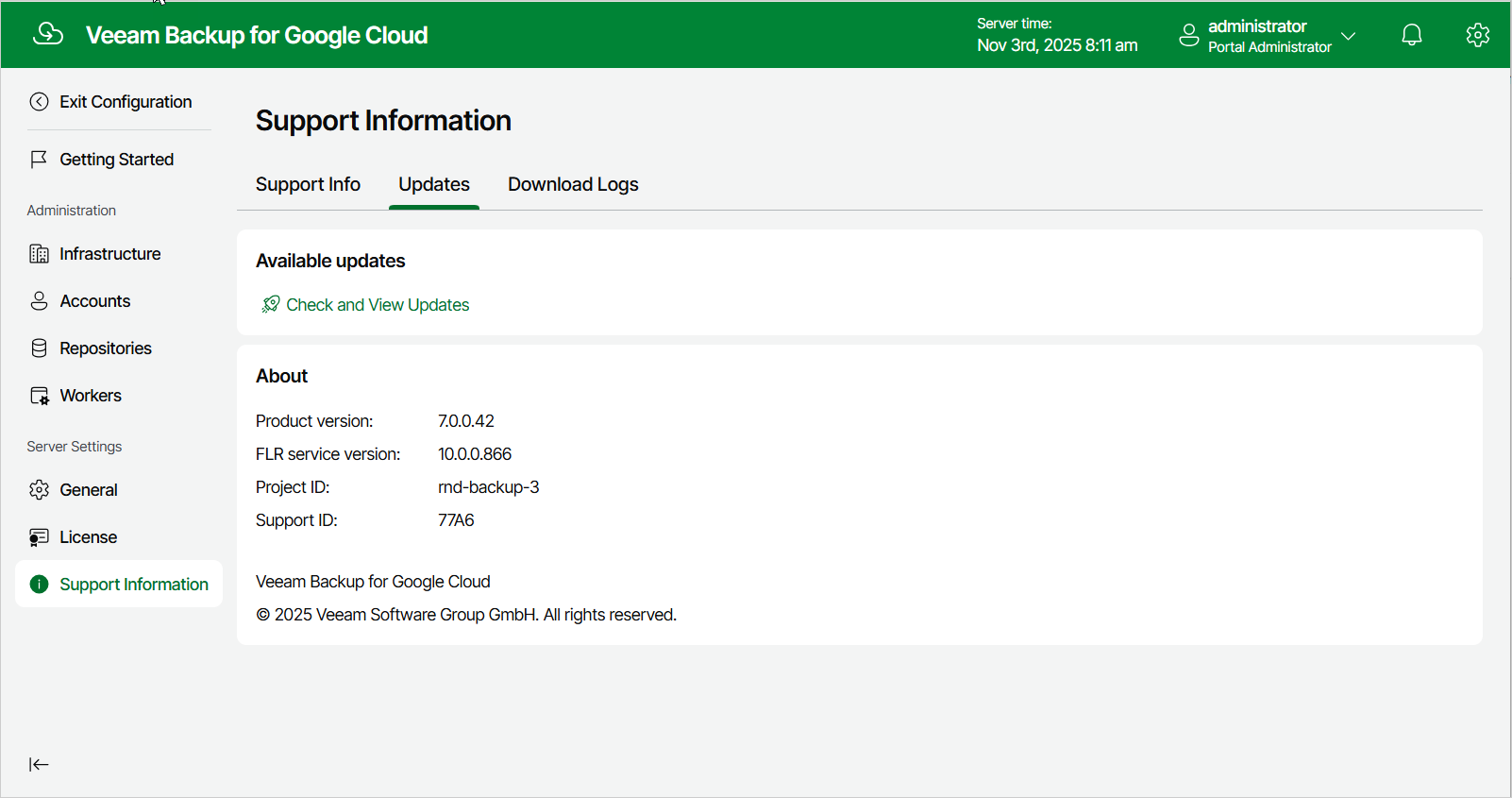Navigate to the License page
Viewport: 1512px width, 798px height.
[89, 537]
